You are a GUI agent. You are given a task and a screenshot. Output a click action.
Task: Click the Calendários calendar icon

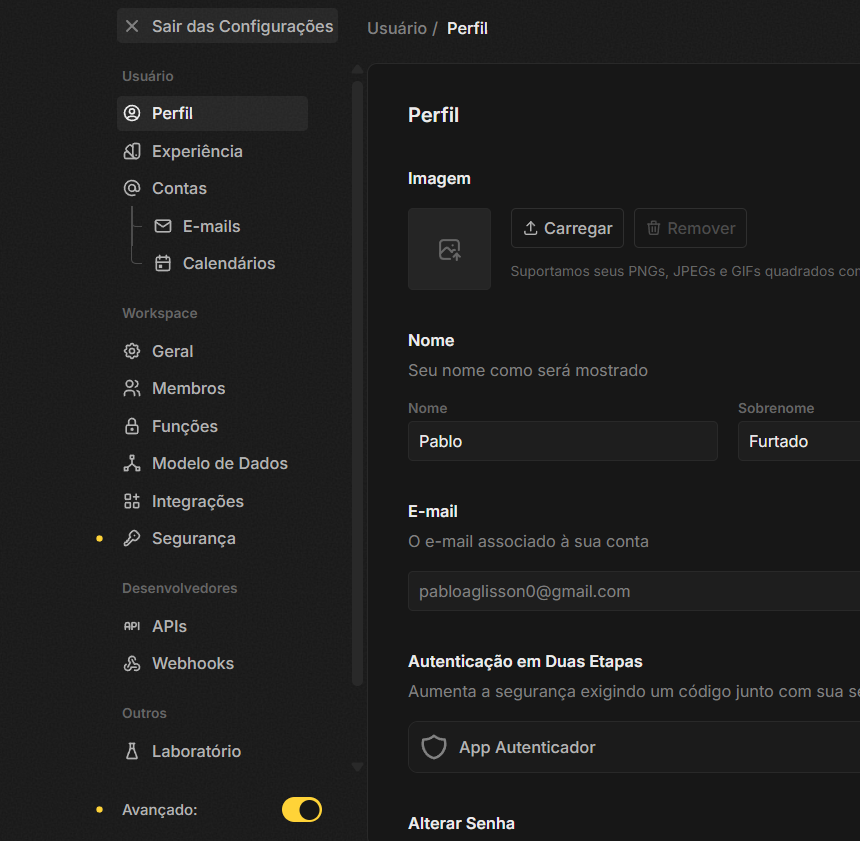point(163,264)
